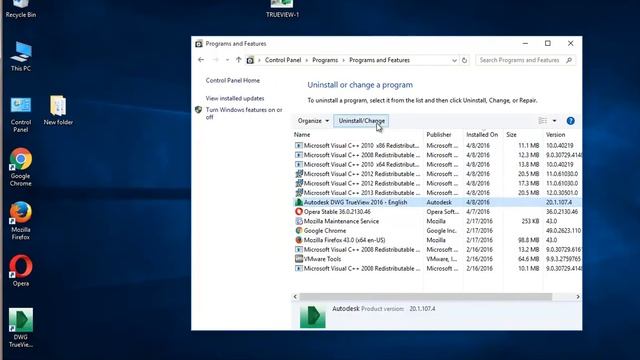Viewport: 640px width, 360px height.
Task: Sort by the Version column header
Action: point(556,135)
